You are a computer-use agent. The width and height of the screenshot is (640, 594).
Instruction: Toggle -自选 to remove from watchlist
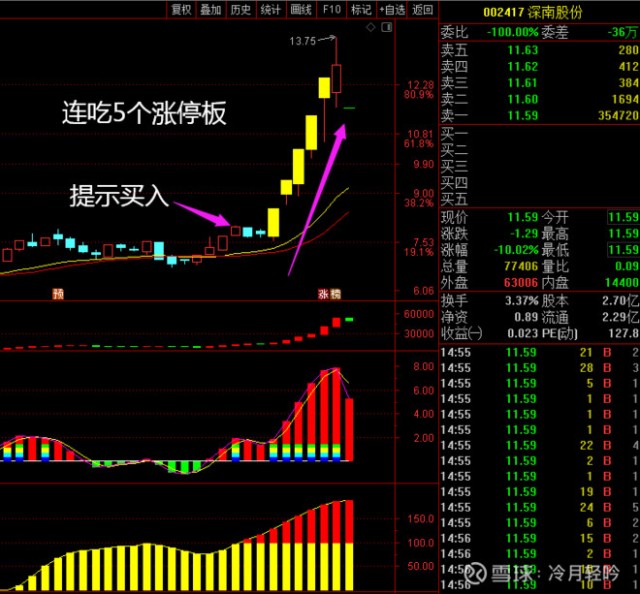click(x=392, y=10)
